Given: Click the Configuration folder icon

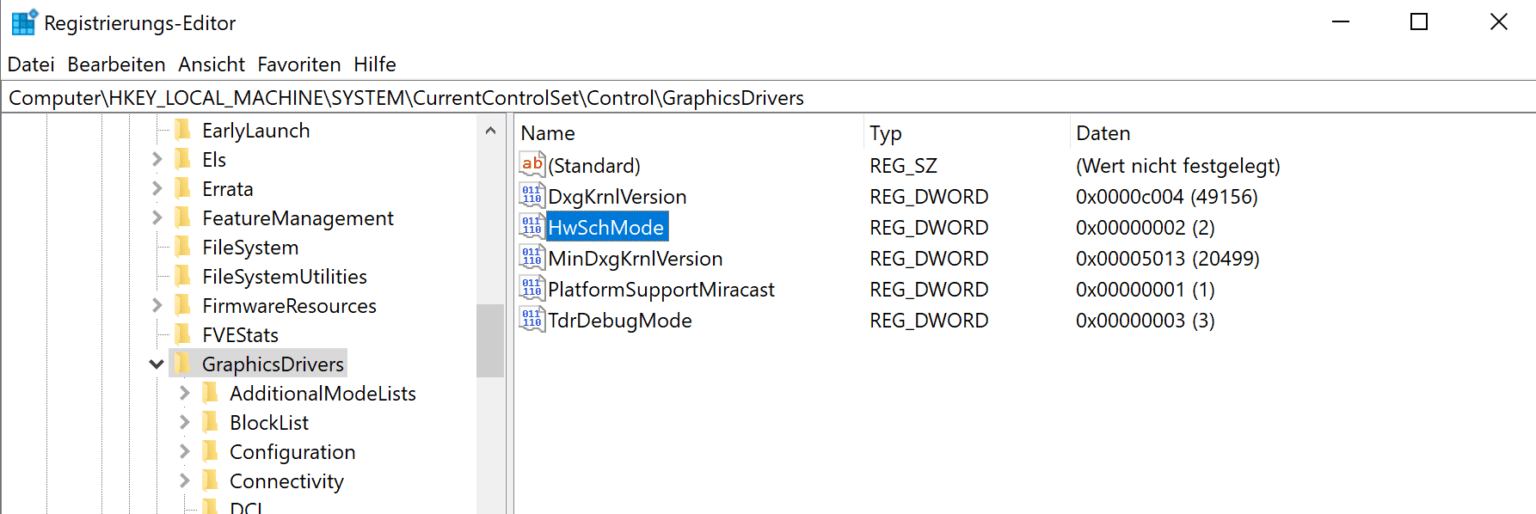Looking at the screenshot, I should 210,451.
